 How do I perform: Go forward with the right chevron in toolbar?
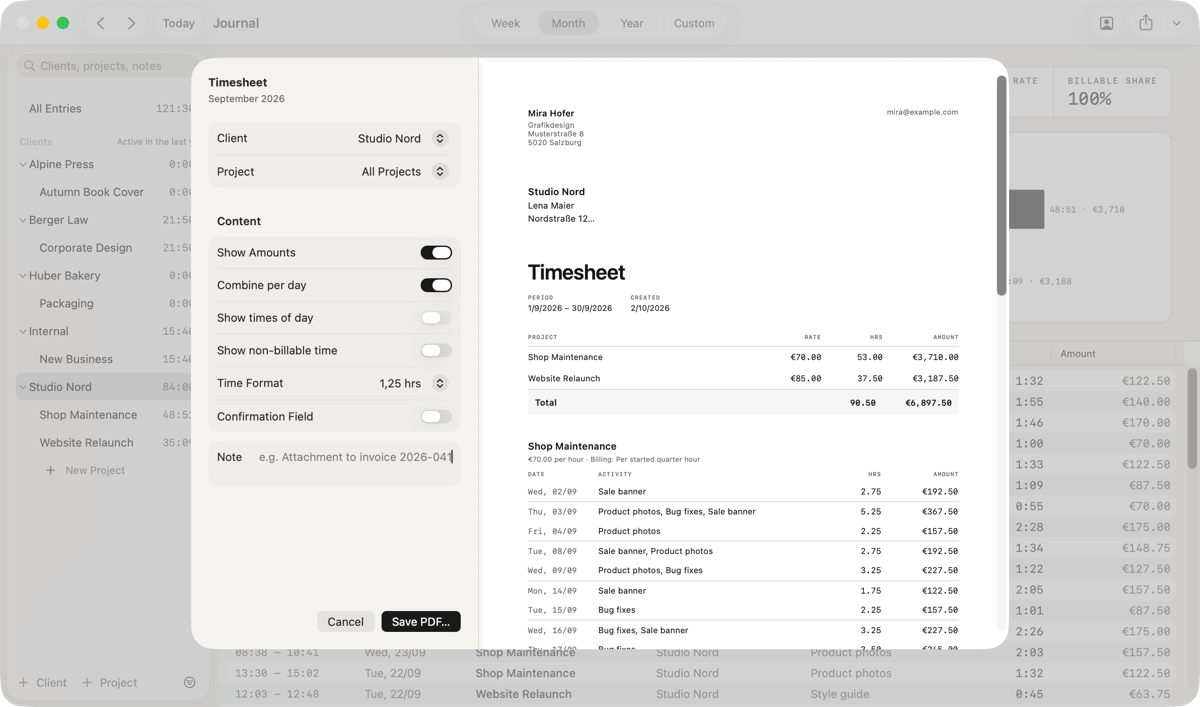pos(131,23)
